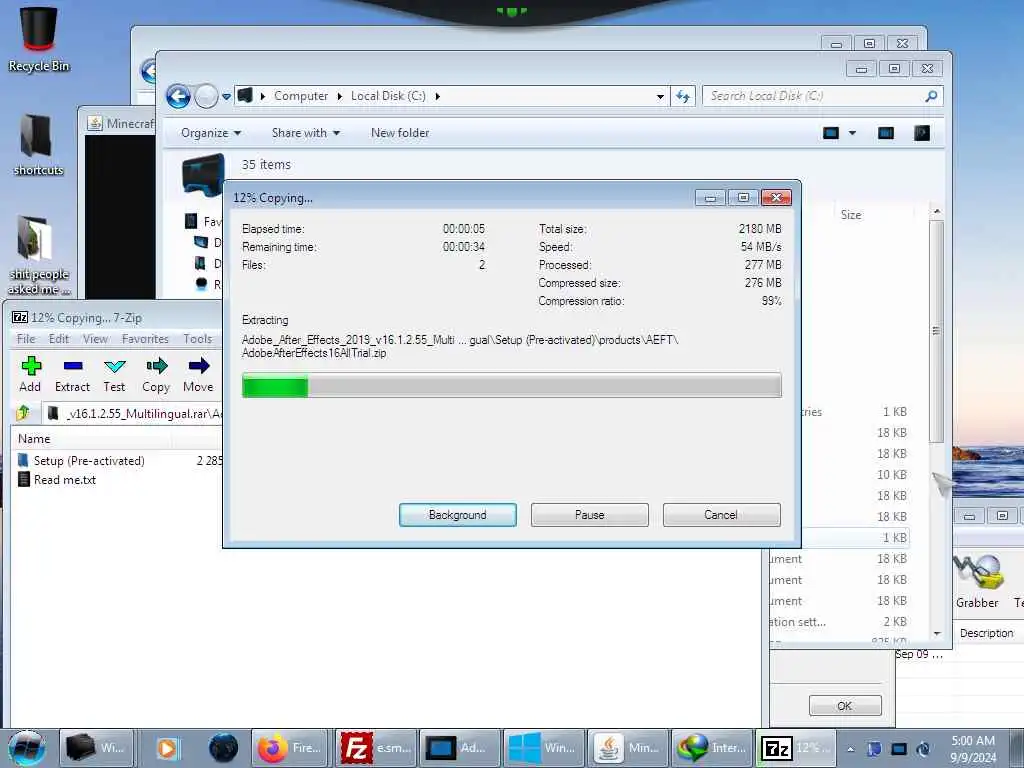Select the shortcuts desktop folder
1024x768 pixels.
(39, 145)
